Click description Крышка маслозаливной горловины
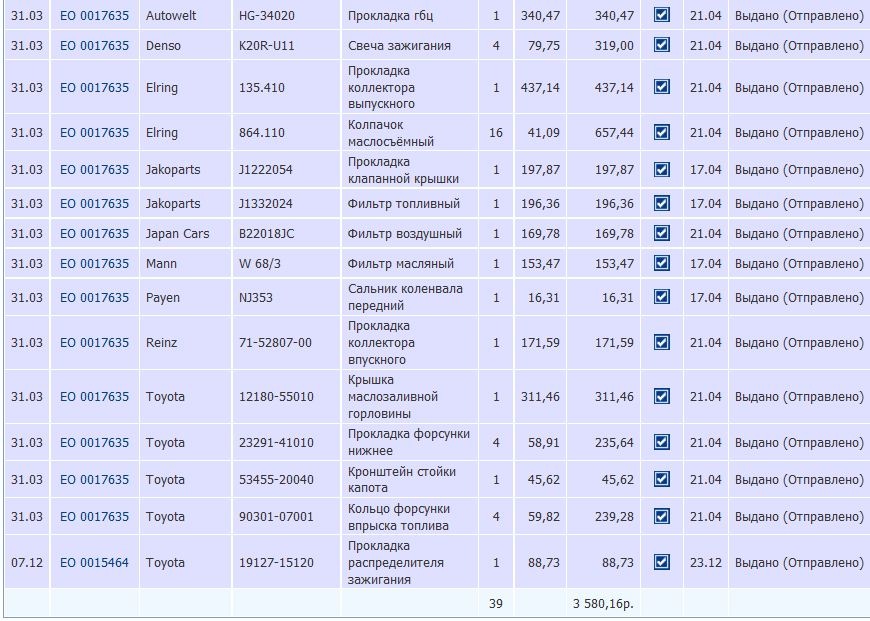Screen dimensions: 870x621 (393, 397)
